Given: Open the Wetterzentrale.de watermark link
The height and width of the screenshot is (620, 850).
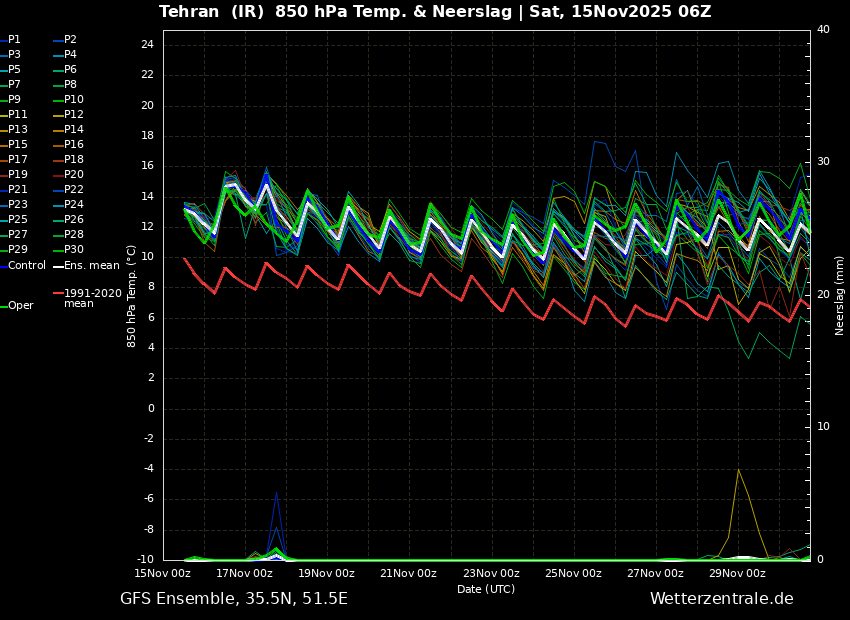Looking at the screenshot, I should (x=721, y=599).
